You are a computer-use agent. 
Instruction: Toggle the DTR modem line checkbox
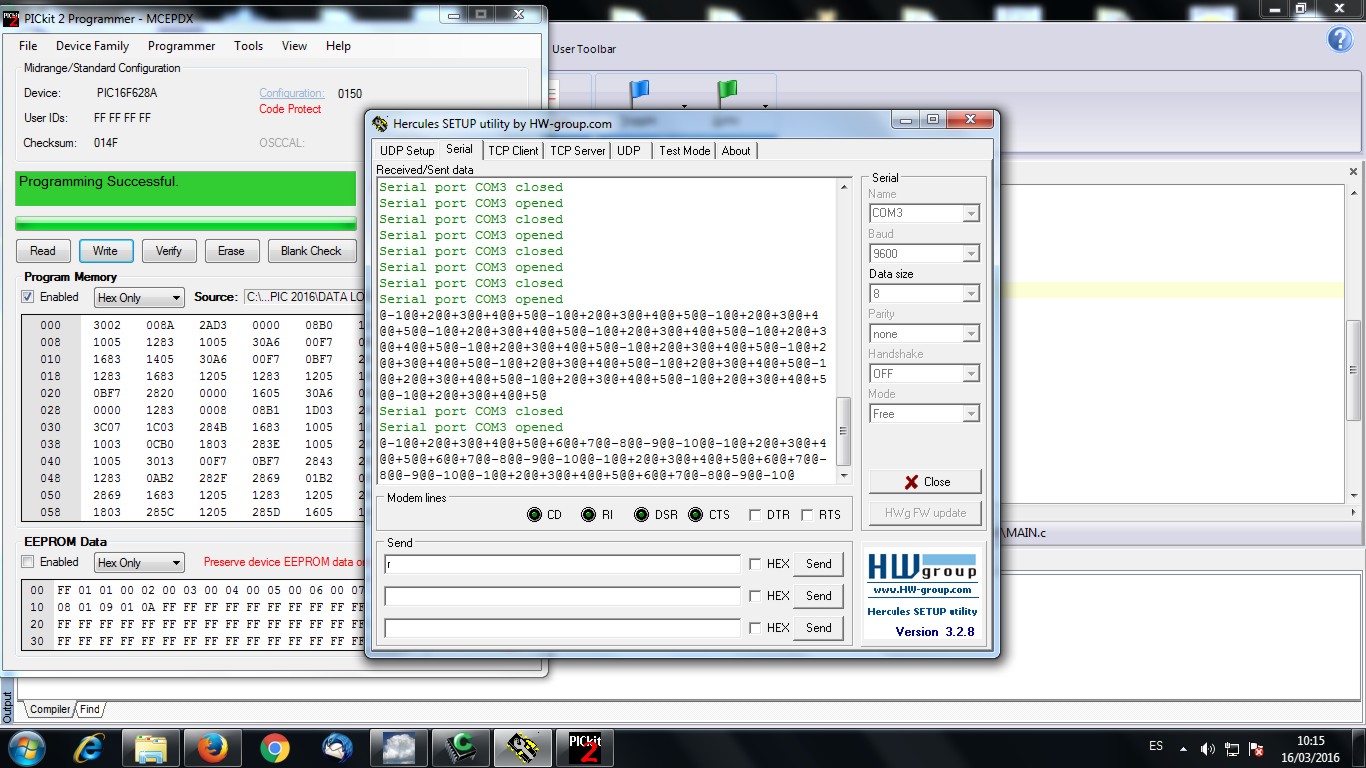pos(754,515)
